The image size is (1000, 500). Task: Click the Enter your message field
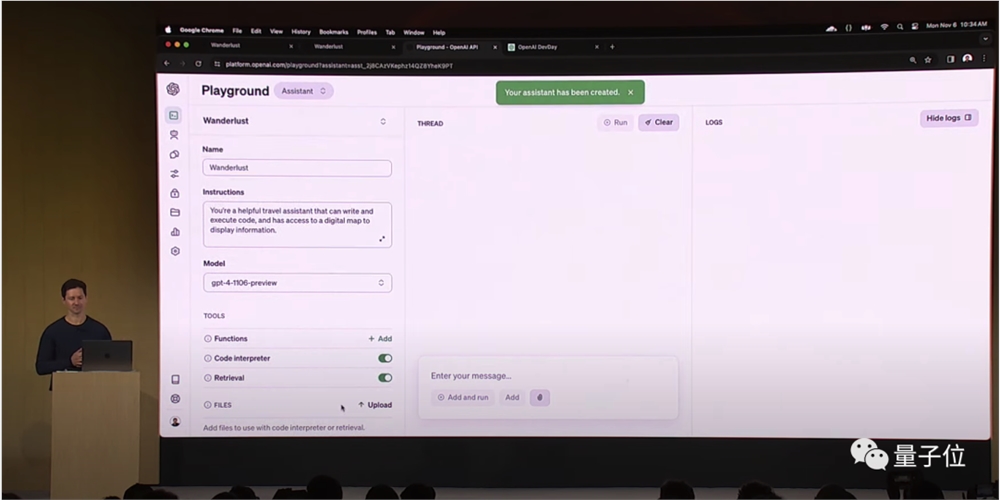click(548, 376)
